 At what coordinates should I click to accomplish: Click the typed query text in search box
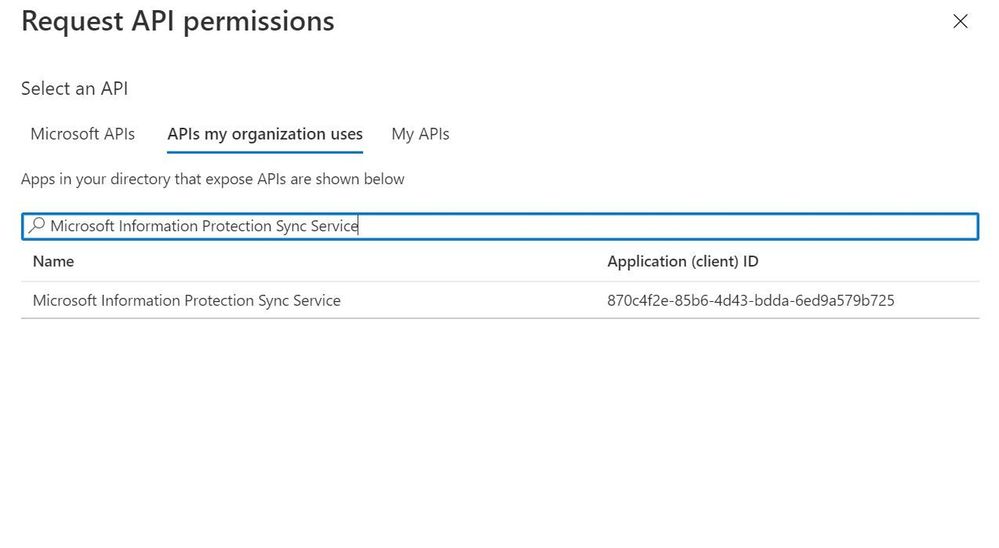[203, 226]
